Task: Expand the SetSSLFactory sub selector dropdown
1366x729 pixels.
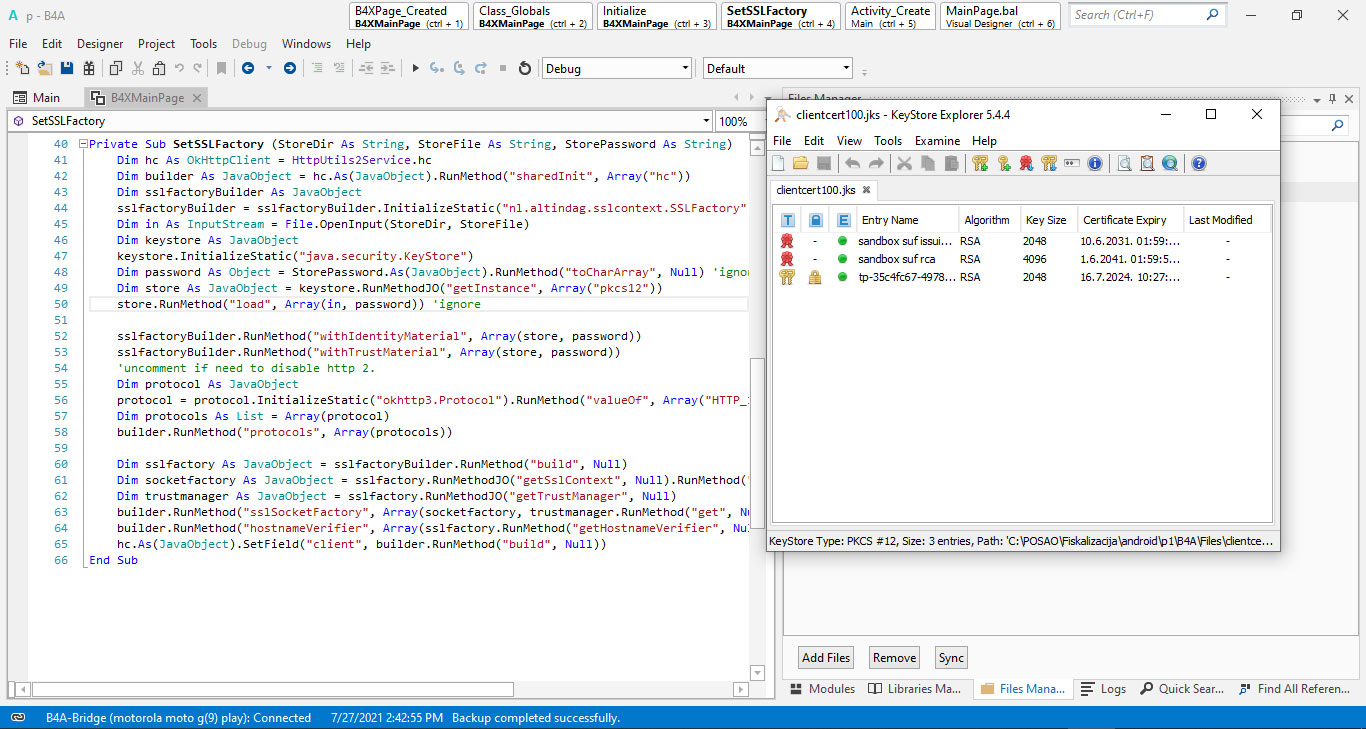Action: click(704, 121)
